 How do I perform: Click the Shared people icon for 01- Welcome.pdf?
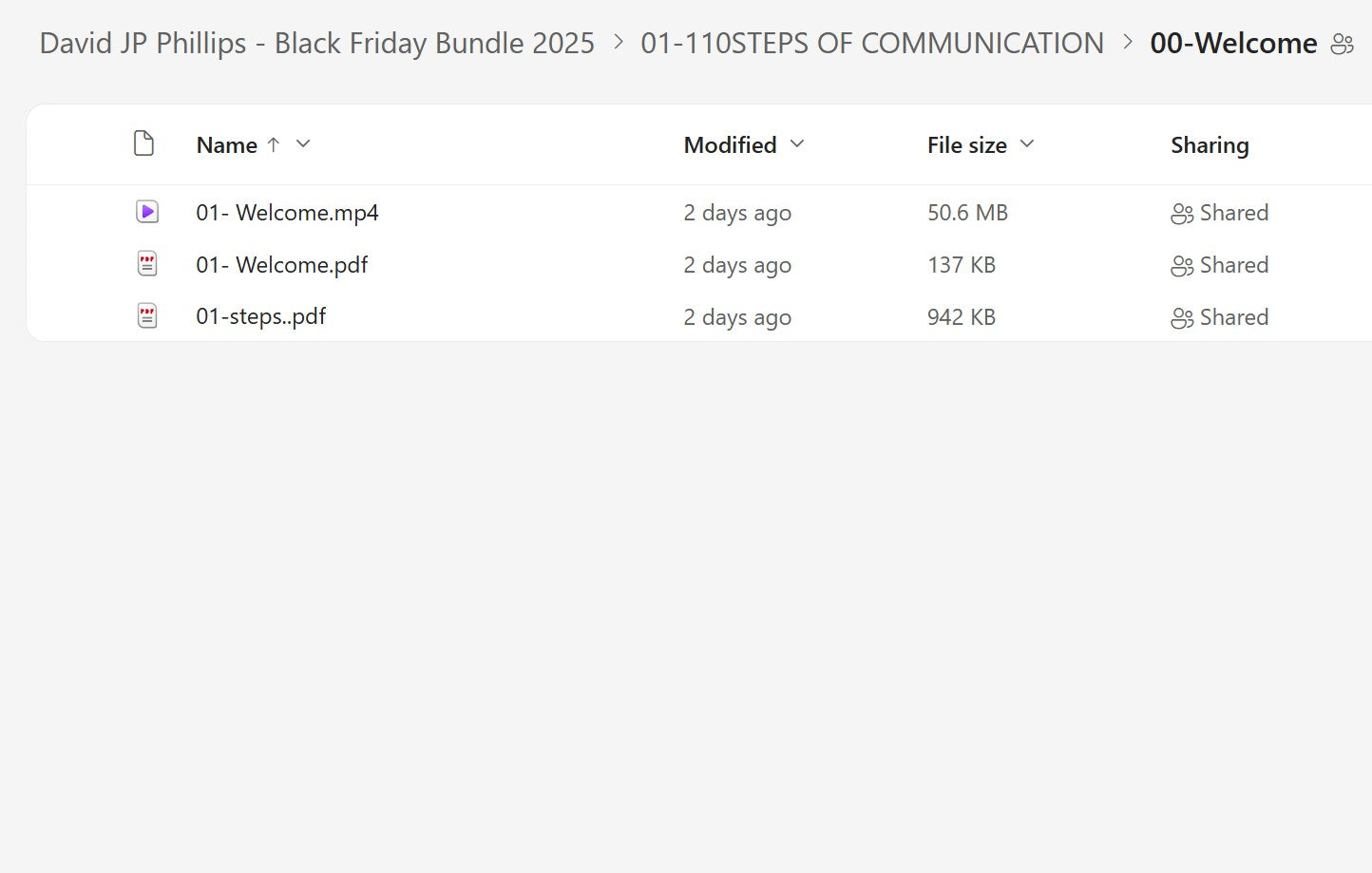point(1182,266)
